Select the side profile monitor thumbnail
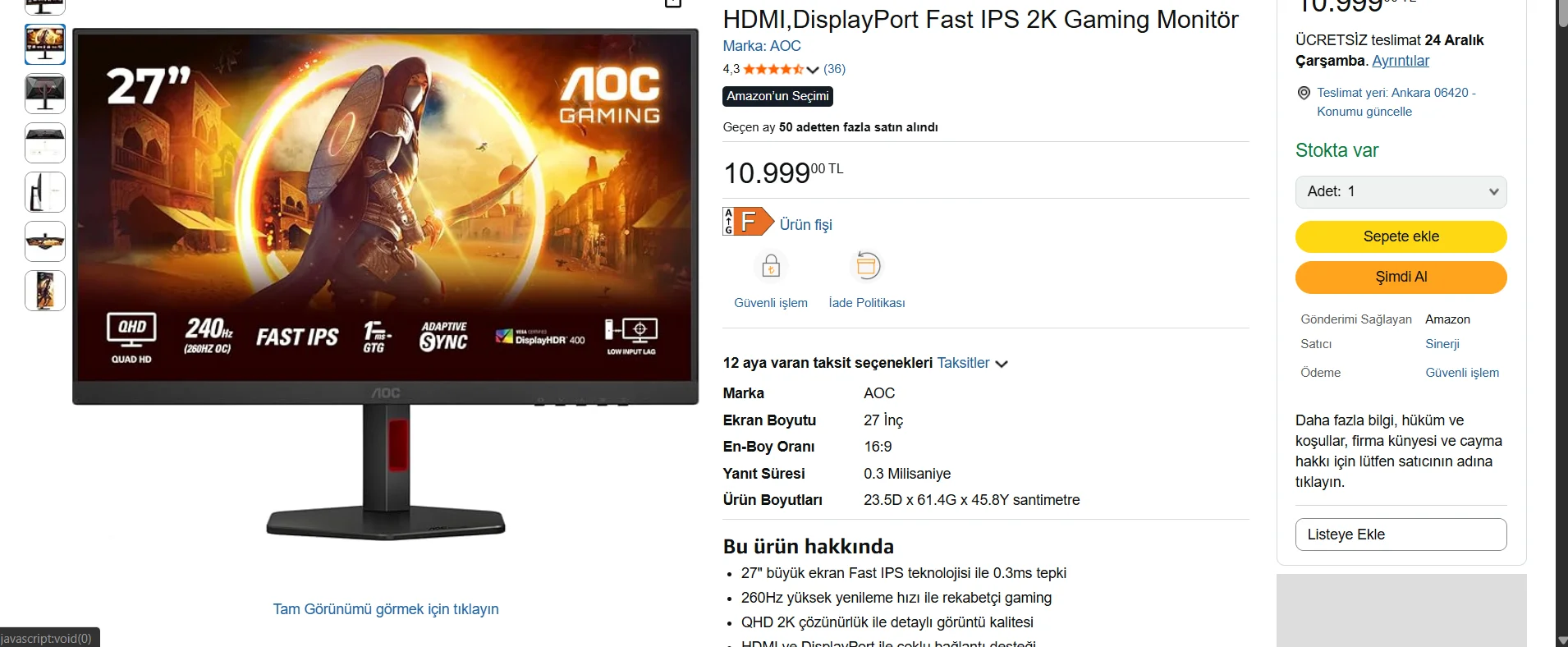This screenshot has height=647, width=1568. point(45,192)
